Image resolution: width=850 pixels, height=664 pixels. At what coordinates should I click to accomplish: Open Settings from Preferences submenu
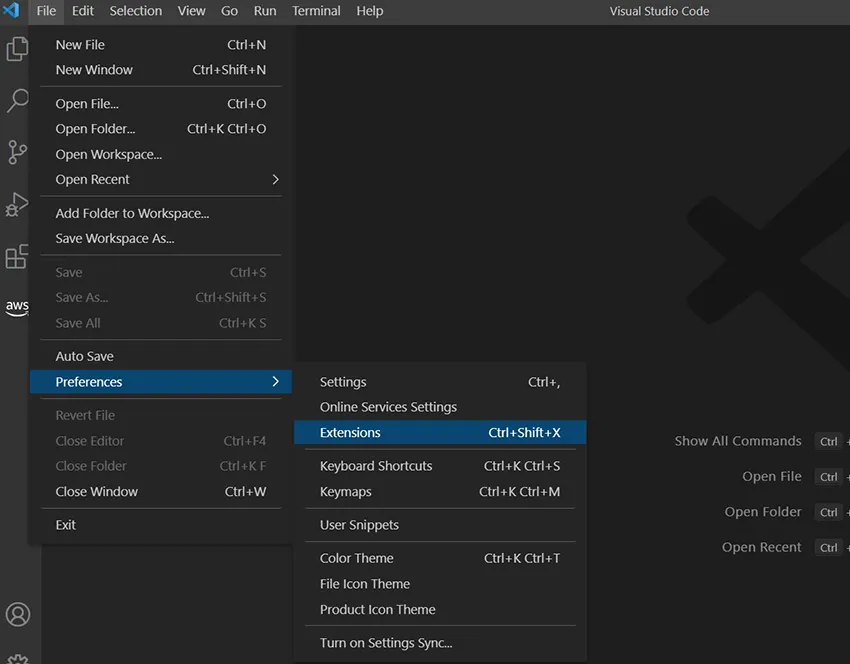coord(440,382)
